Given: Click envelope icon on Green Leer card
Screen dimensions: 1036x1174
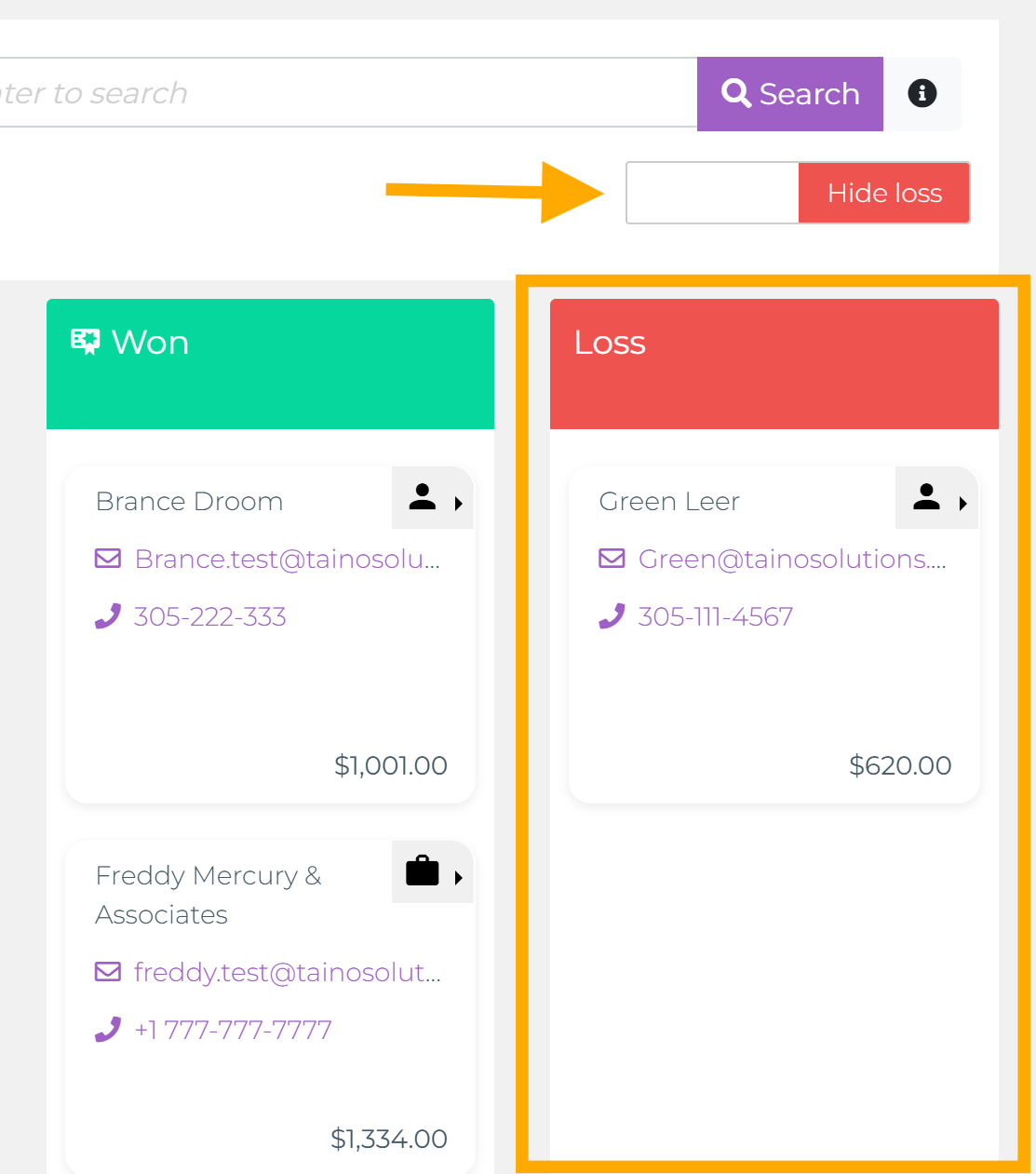Looking at the screenshot, I should click(x=612, y=559).
